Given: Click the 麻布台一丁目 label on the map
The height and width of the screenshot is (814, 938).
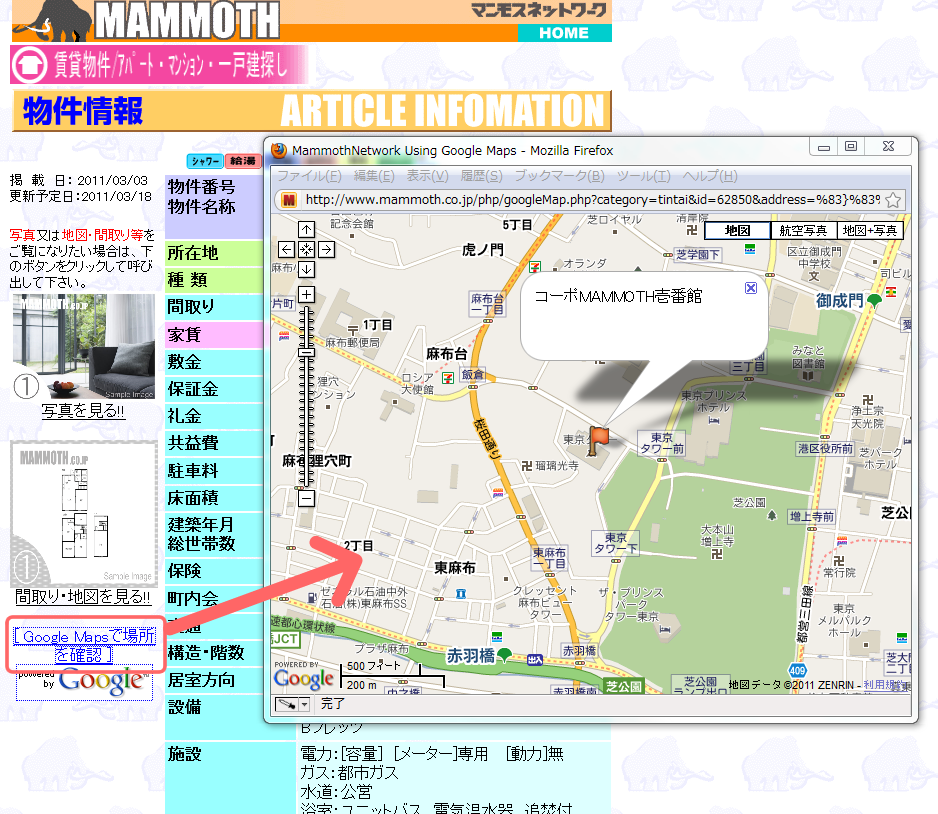Looking at the screenshot, I should 487,304.
